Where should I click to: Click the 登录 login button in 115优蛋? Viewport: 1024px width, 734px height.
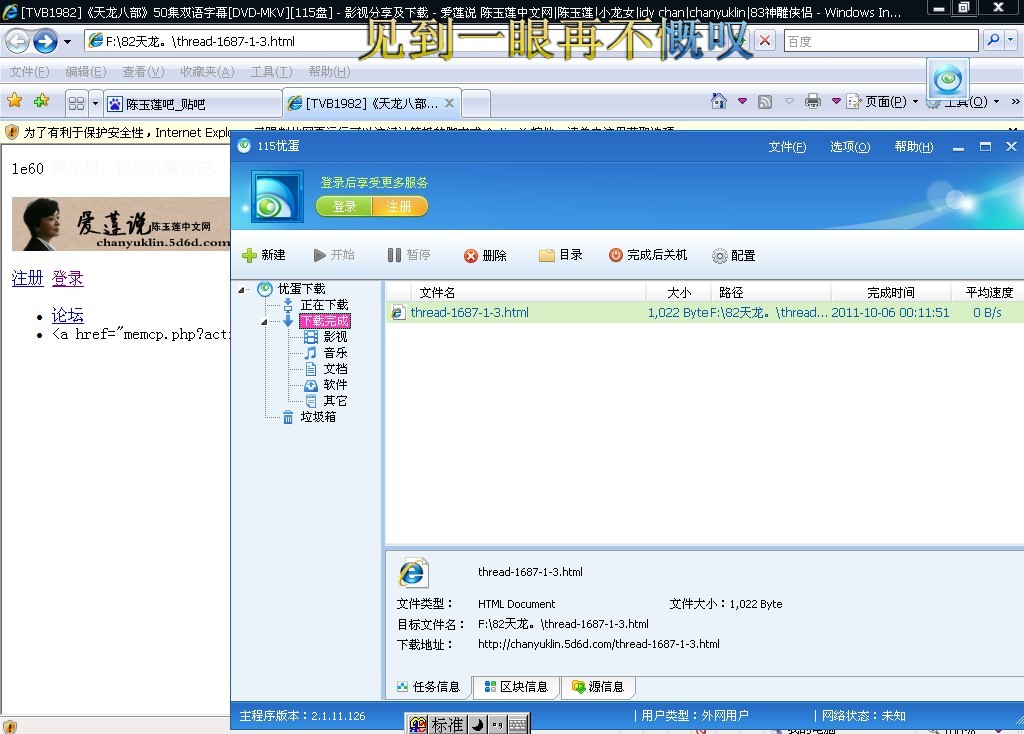pyautogui.click(x=344, y=206)
